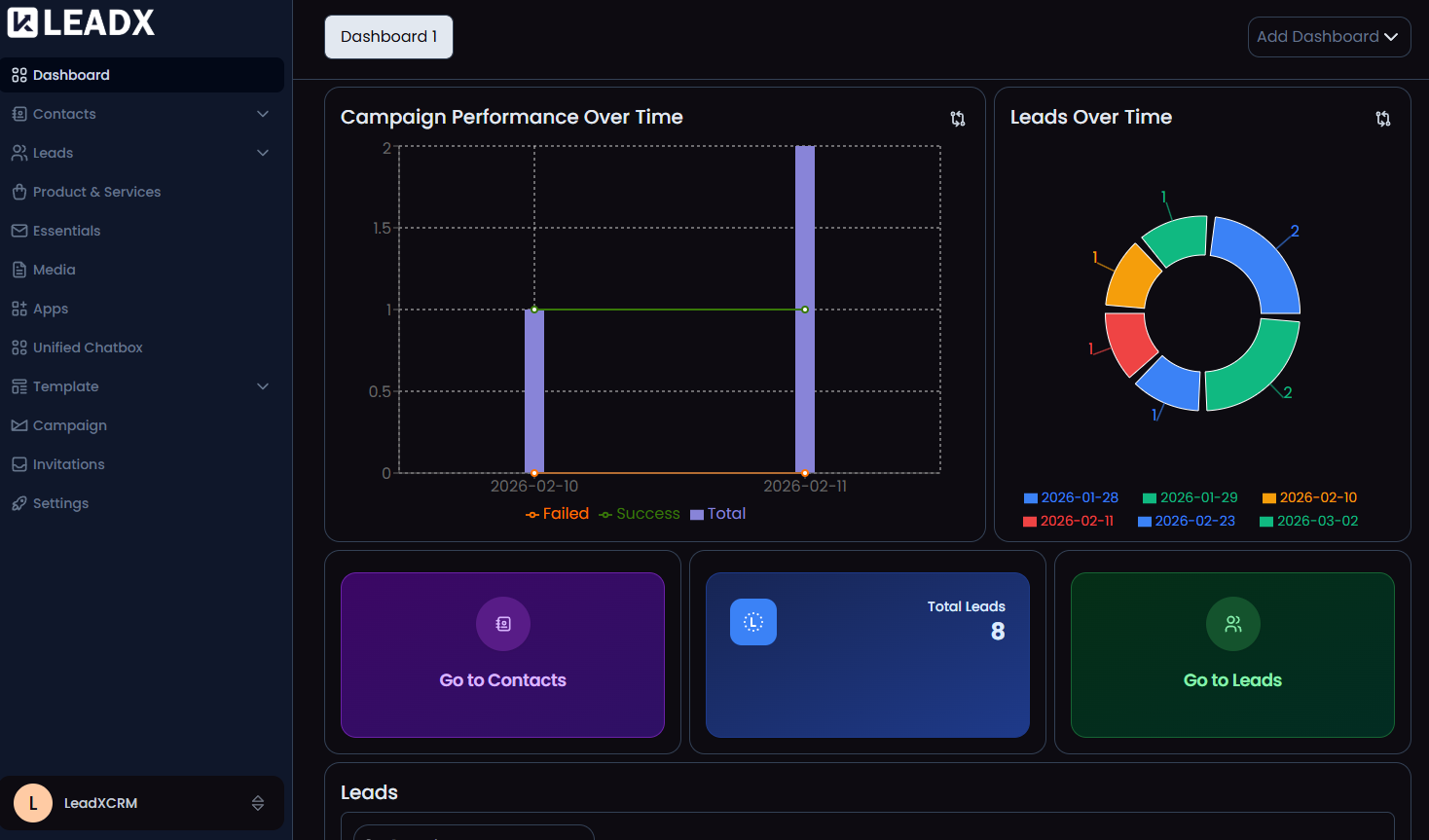Expand the Template sidebar section

coord(261,385)
